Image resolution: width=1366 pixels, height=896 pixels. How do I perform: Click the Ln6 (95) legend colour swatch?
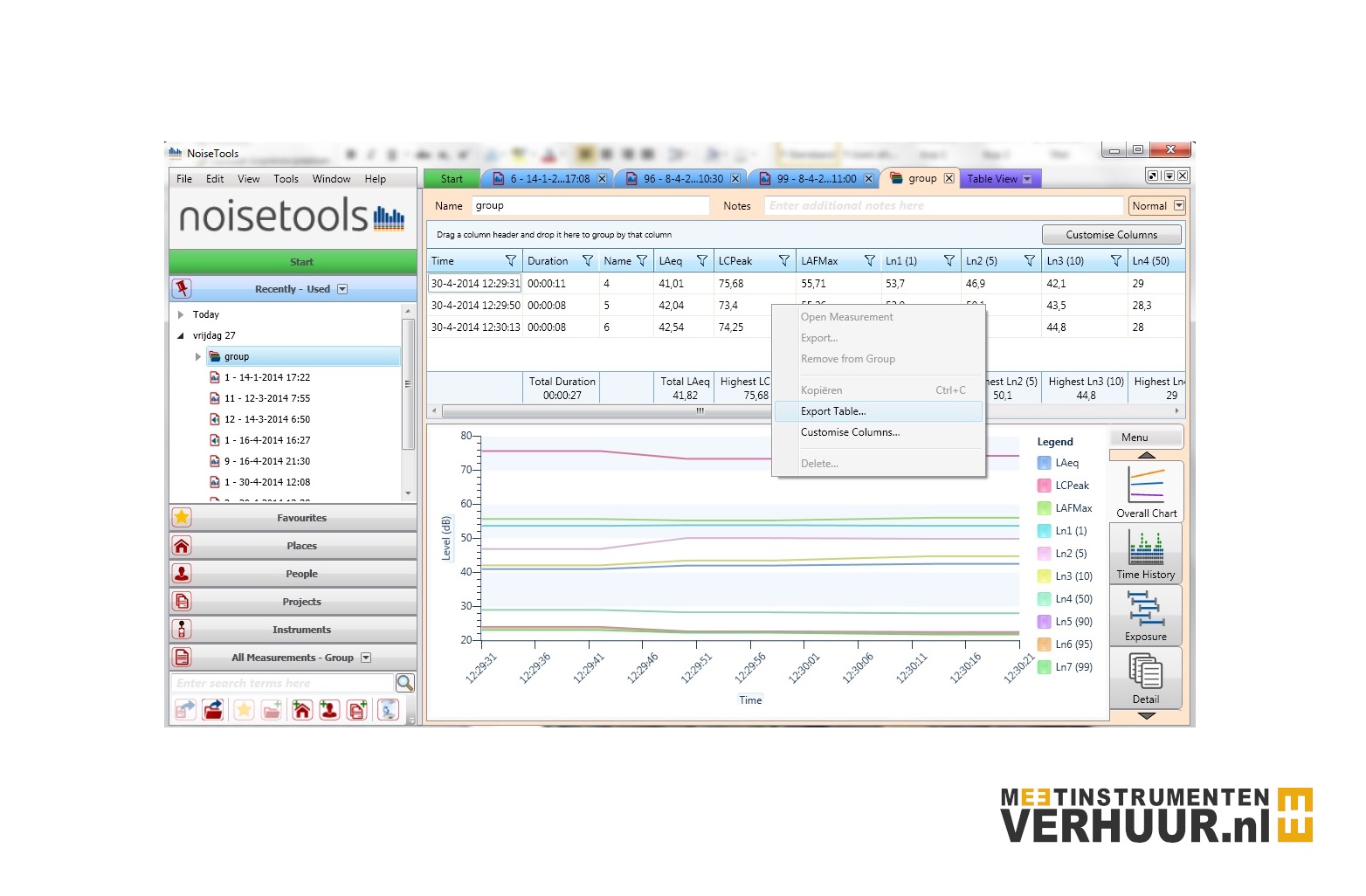pyautogui.click(x=1044, y=644)
